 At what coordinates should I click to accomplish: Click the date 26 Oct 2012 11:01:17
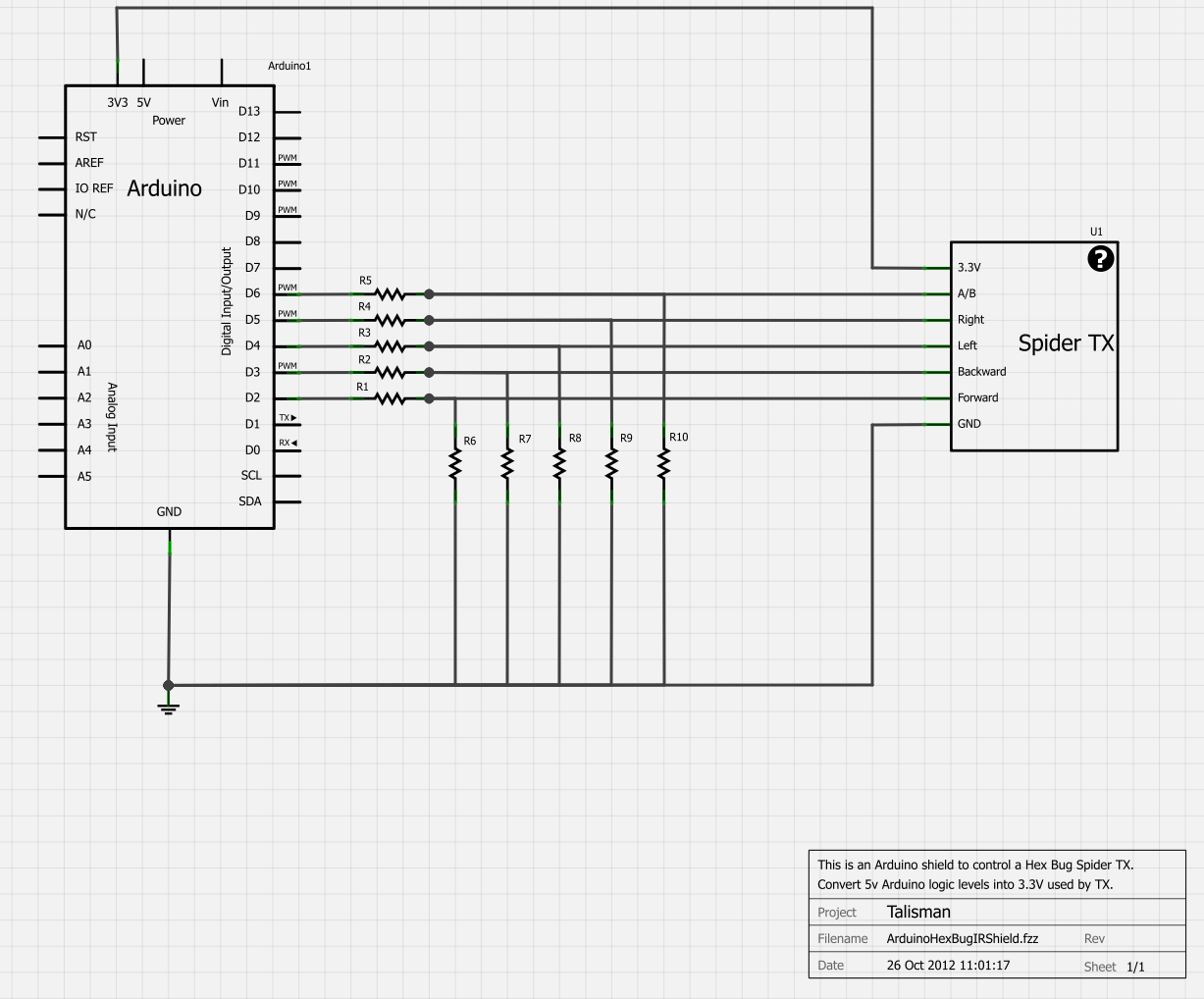[948, 966]
